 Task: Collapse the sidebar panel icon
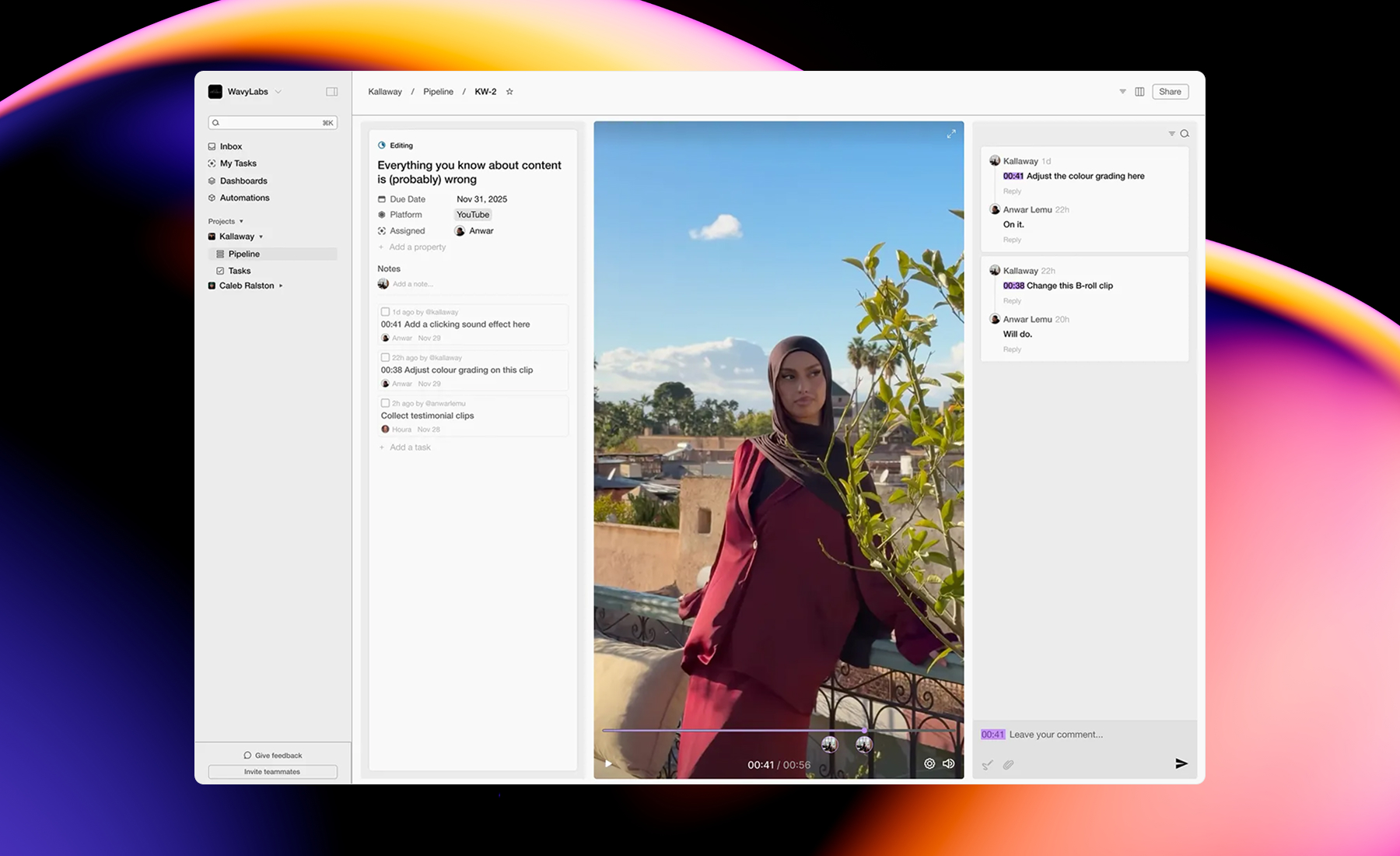click(331, 92)
